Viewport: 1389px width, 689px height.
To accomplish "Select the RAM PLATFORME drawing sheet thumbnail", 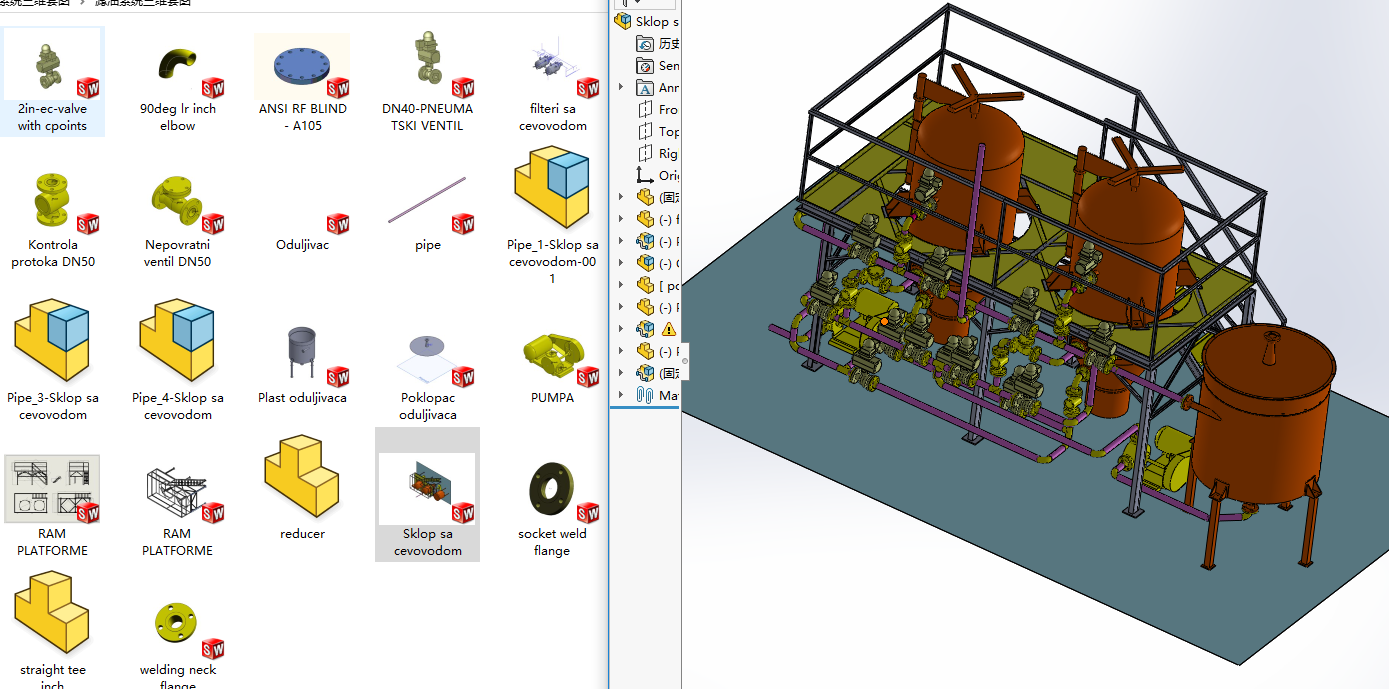I will 52,489.
